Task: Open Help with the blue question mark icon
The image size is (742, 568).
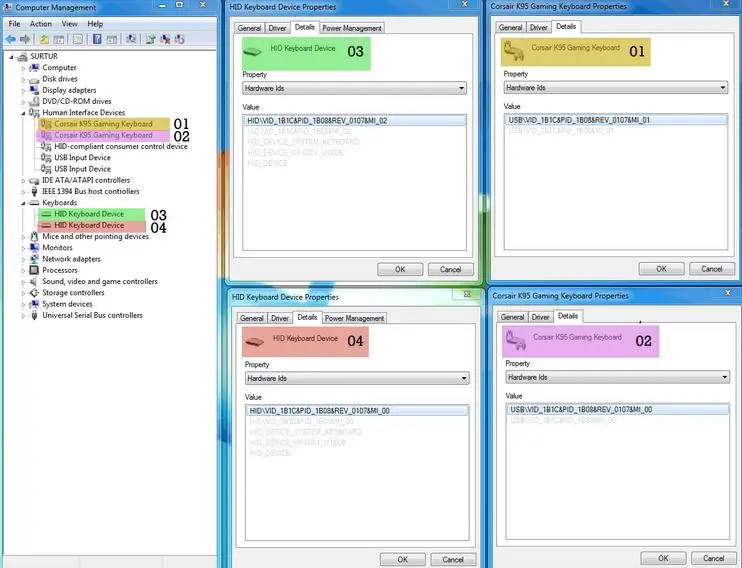Action: [97, 39]
